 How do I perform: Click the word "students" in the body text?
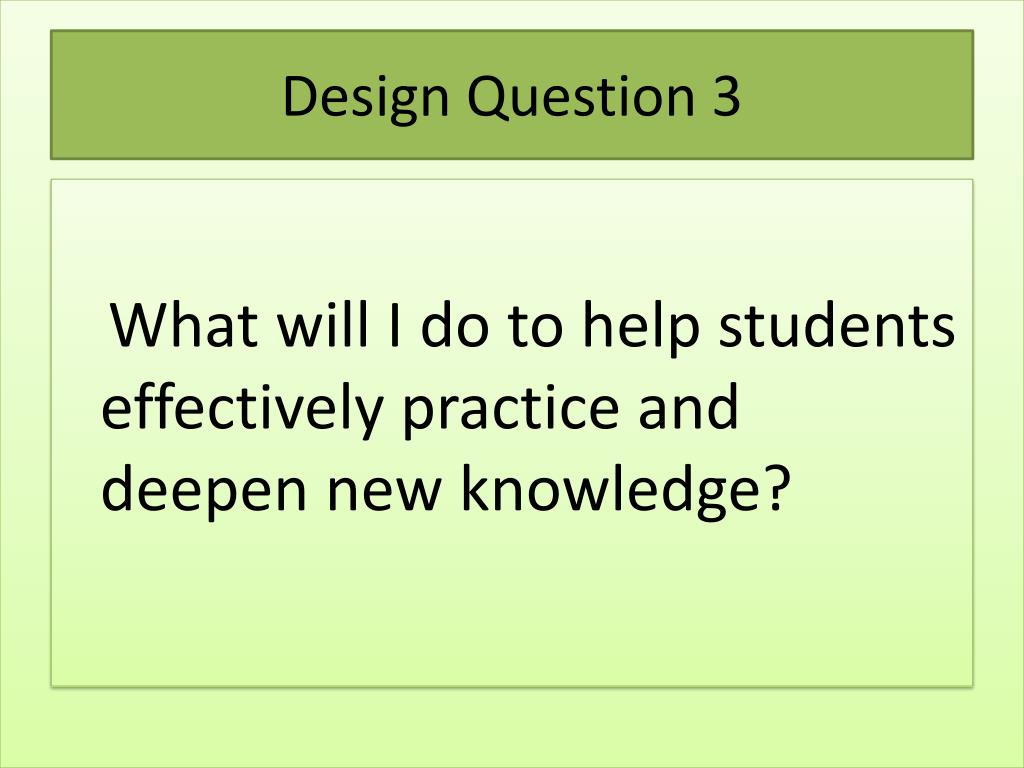pyautogui.click(x=837, y=323)
